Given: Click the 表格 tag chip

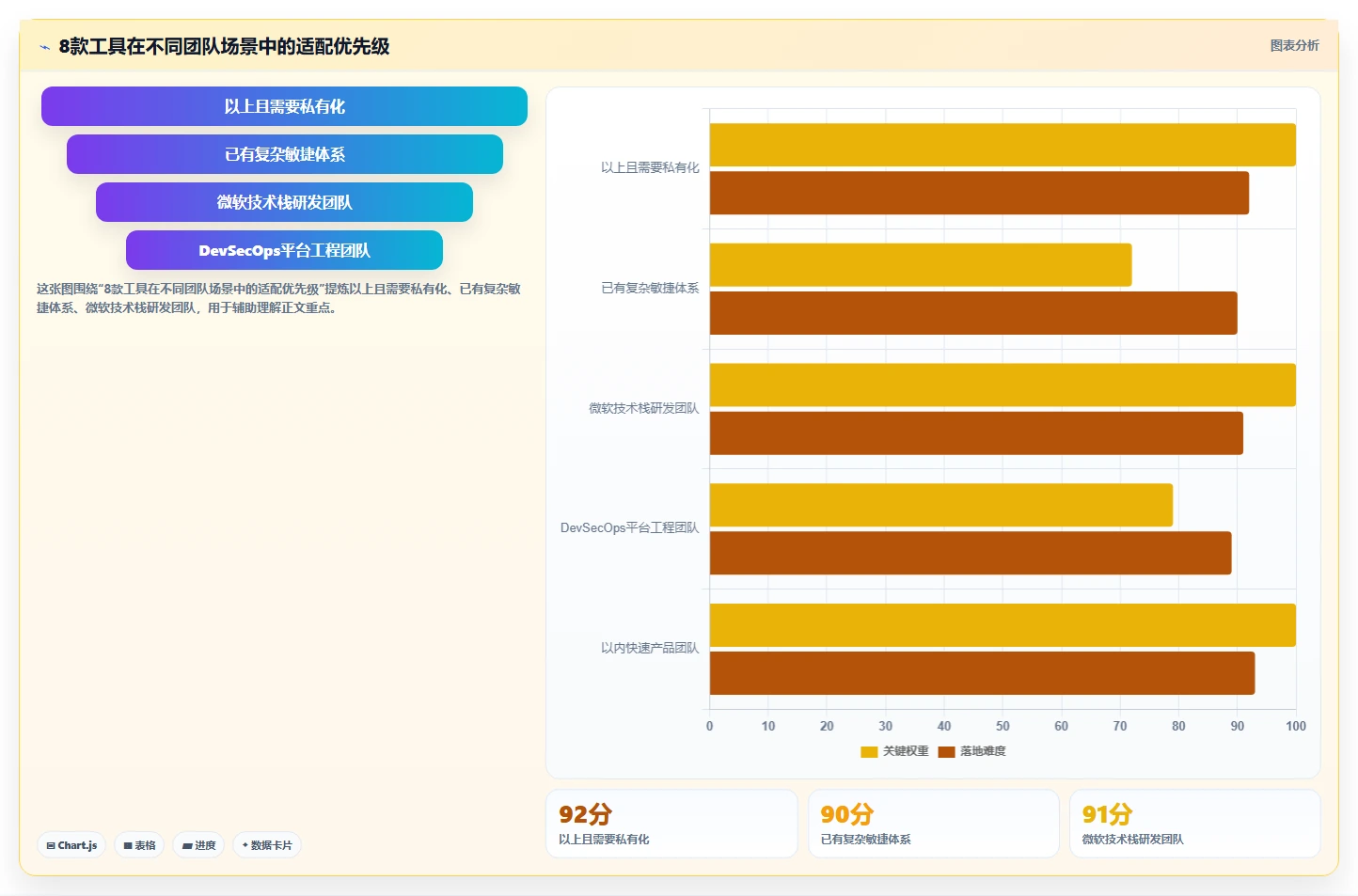Looking at the screenshot, I should click(139, 845).
